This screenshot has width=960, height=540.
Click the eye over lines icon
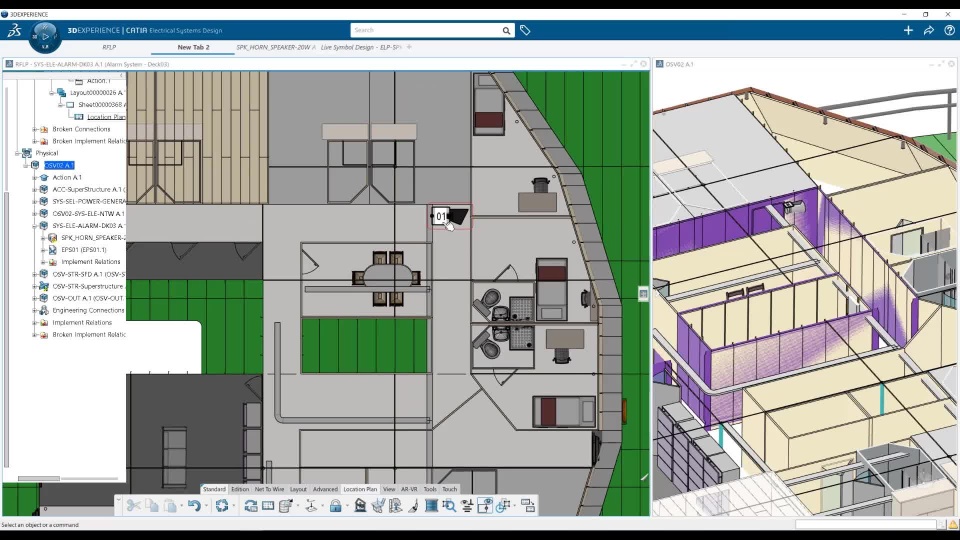(x=467, y=506)
